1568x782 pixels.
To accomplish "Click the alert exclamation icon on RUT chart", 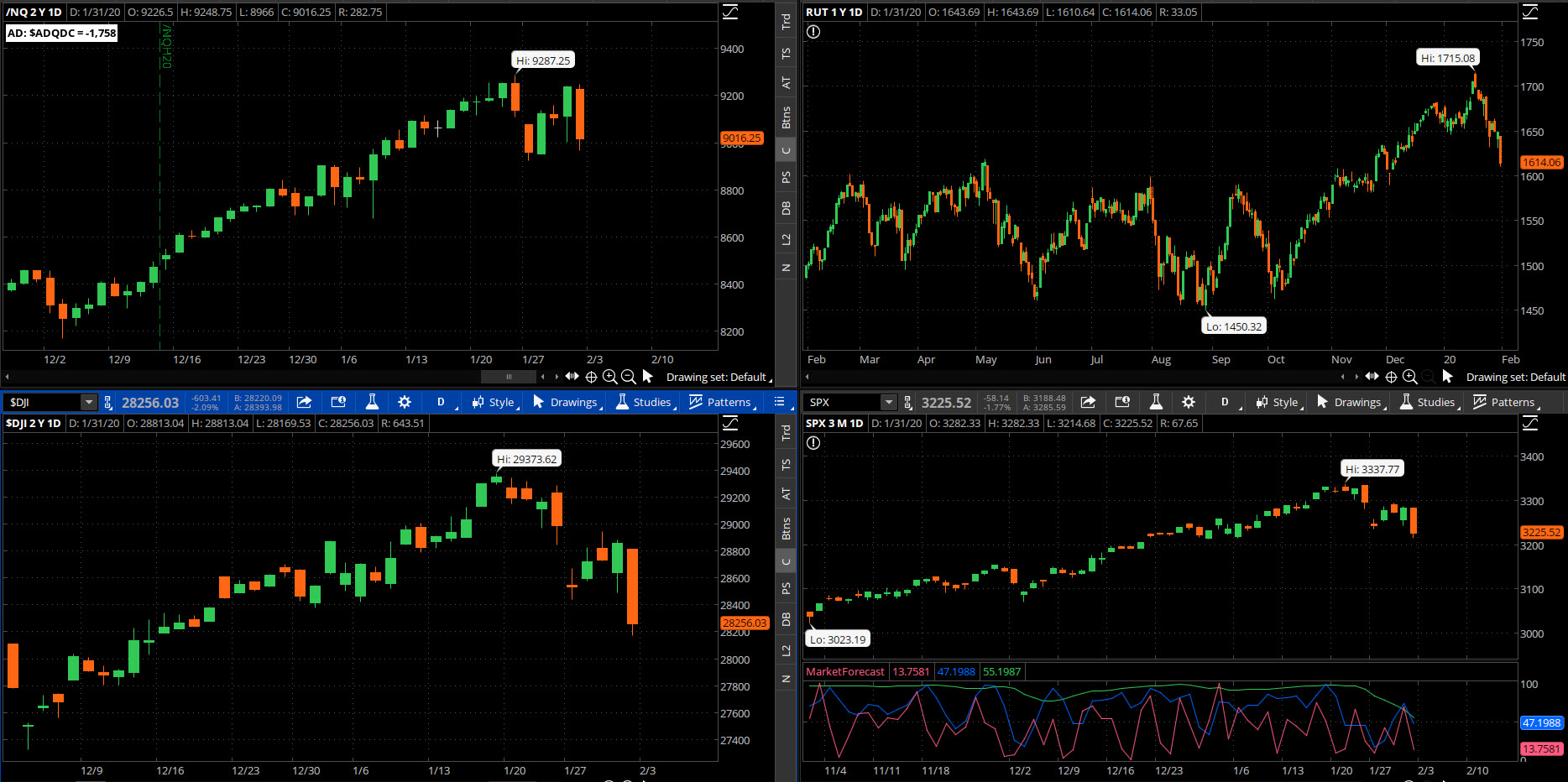I will tap(813, 32).
